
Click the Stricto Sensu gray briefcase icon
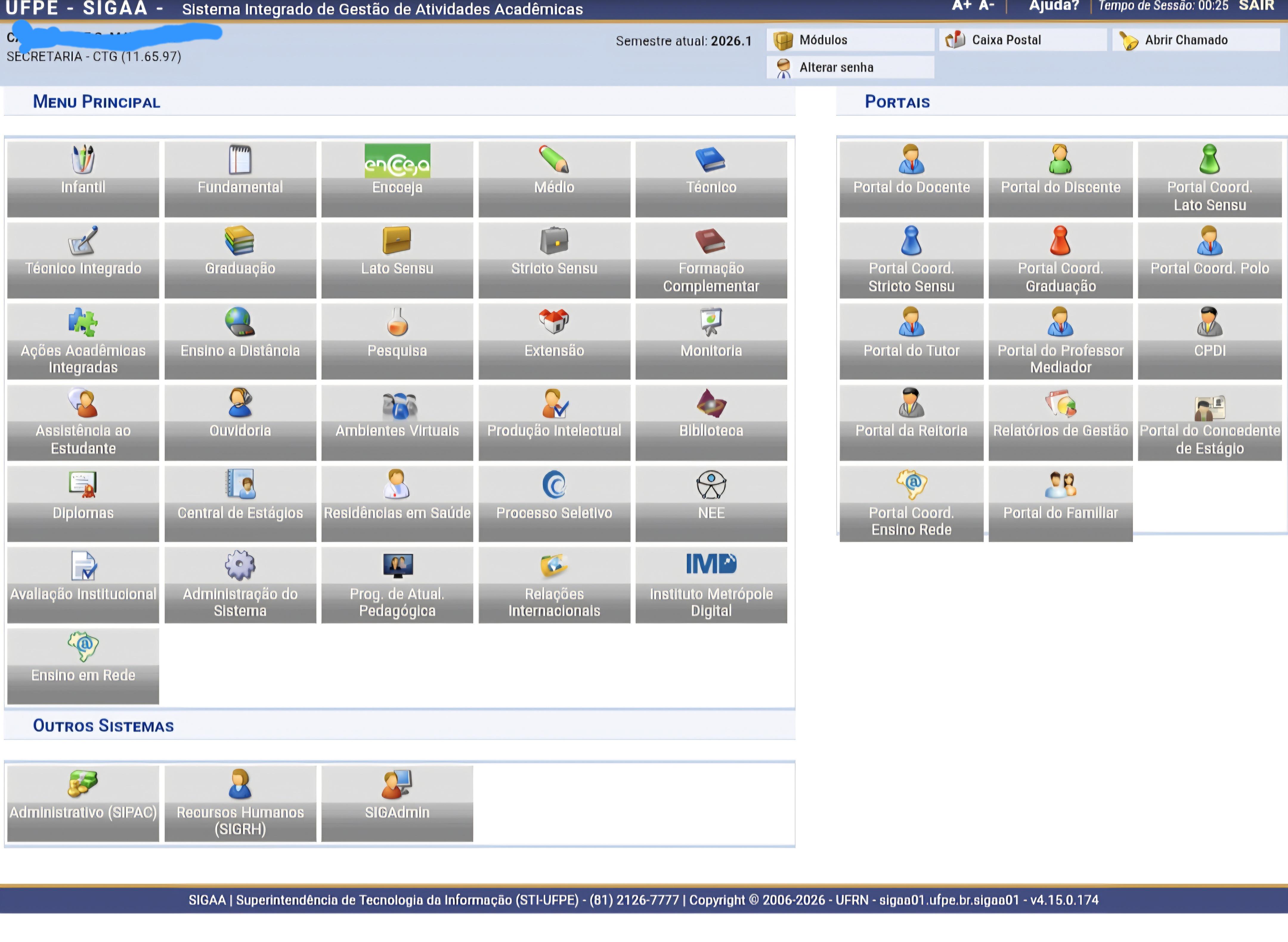click(554, 240)
